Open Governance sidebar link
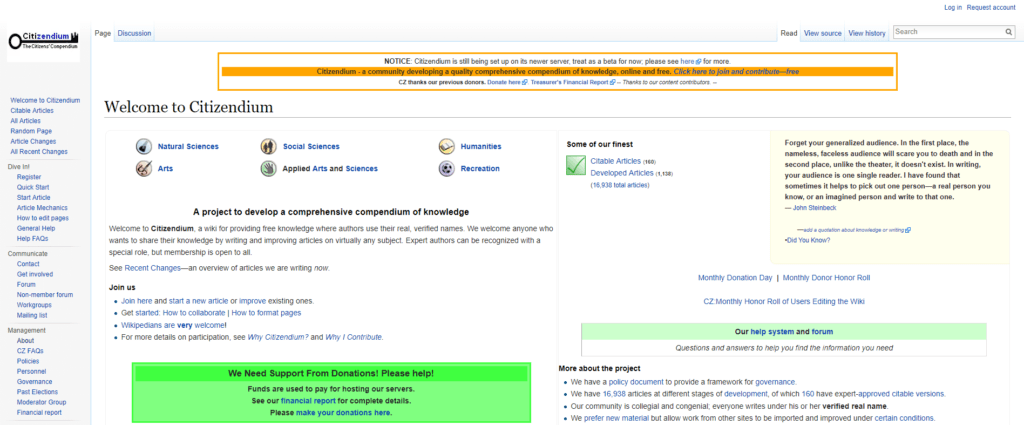 point(34,382)
